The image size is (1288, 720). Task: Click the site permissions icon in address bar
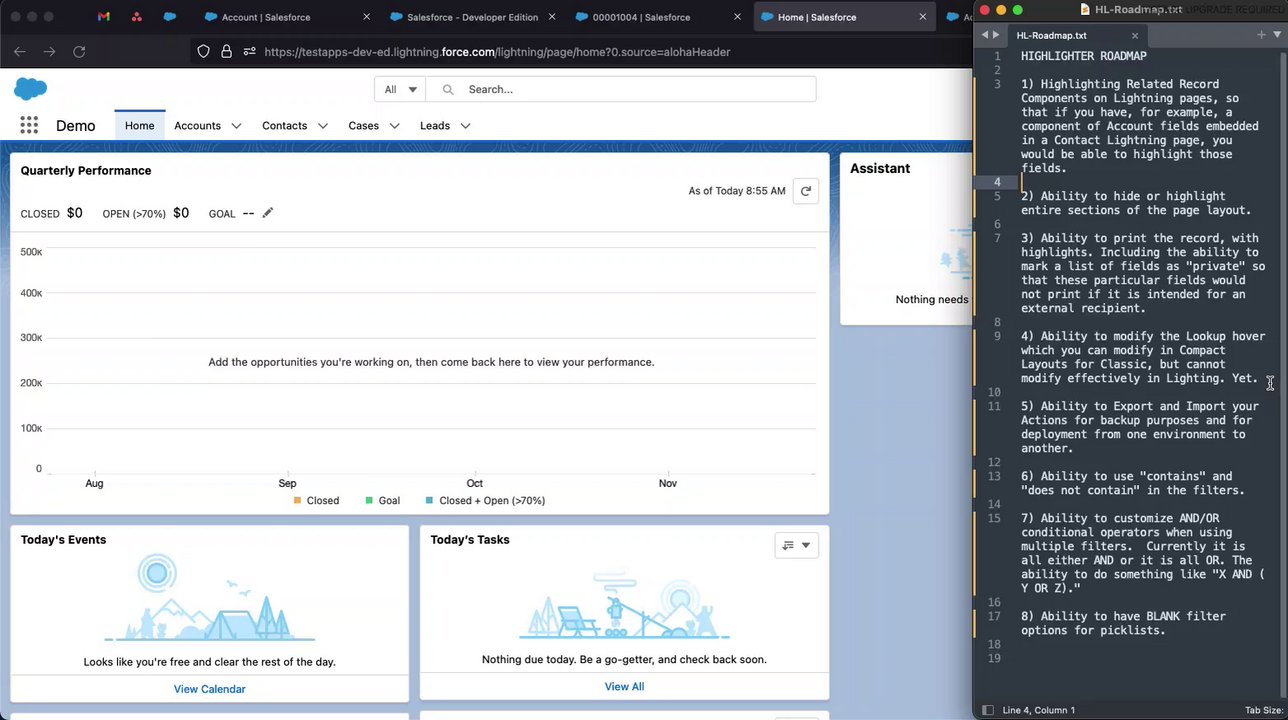point(249,51)
